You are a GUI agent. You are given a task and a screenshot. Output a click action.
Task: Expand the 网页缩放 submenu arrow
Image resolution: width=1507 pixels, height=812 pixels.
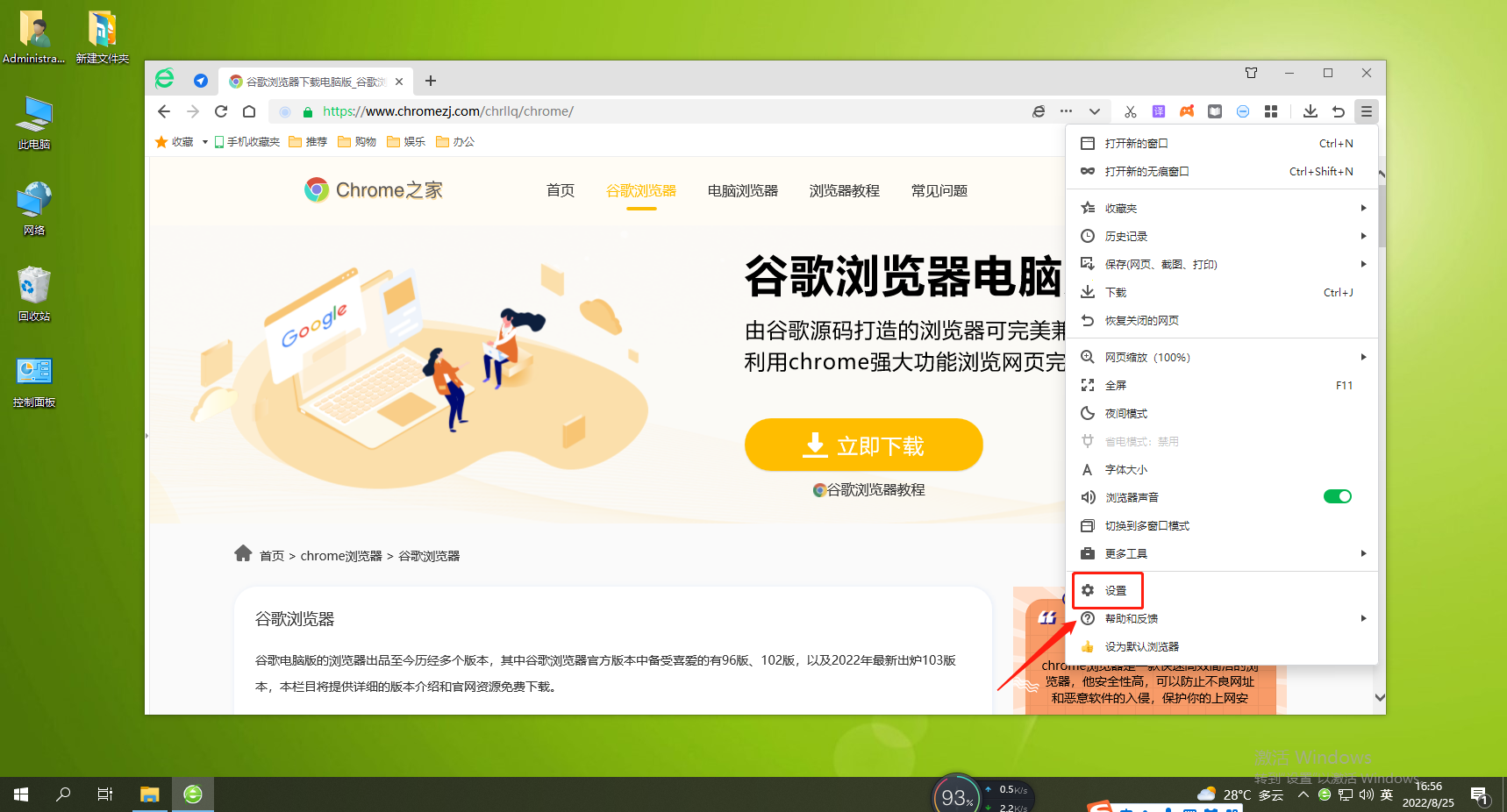pos(1363,357)
